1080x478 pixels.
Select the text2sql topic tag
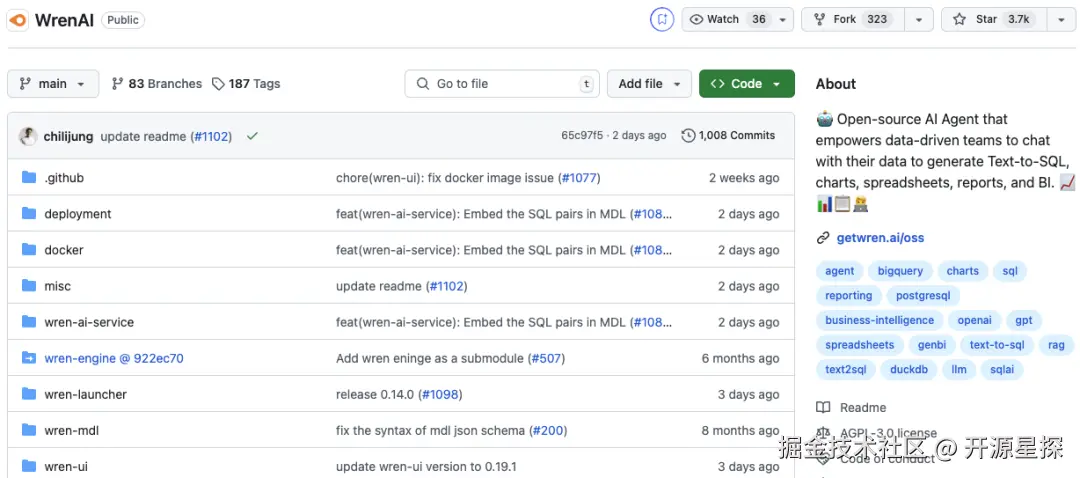coord(846,370)
